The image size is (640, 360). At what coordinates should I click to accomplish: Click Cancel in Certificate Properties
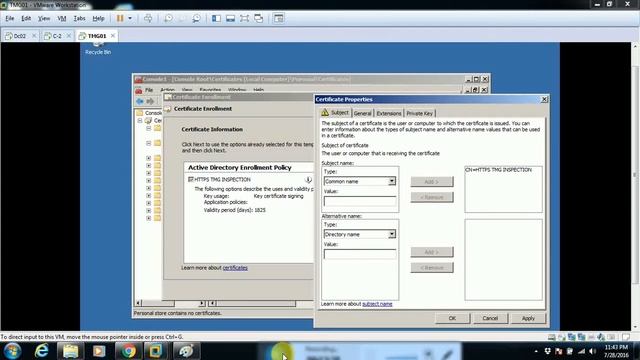pos(490,318)
